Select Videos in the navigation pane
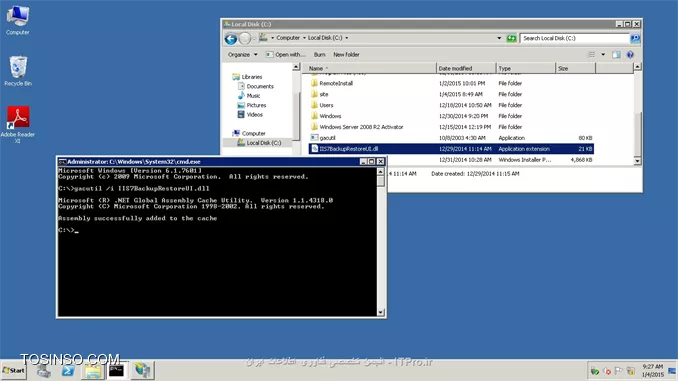The height and width of the screenshot is (381, 678). click(250, 115)
